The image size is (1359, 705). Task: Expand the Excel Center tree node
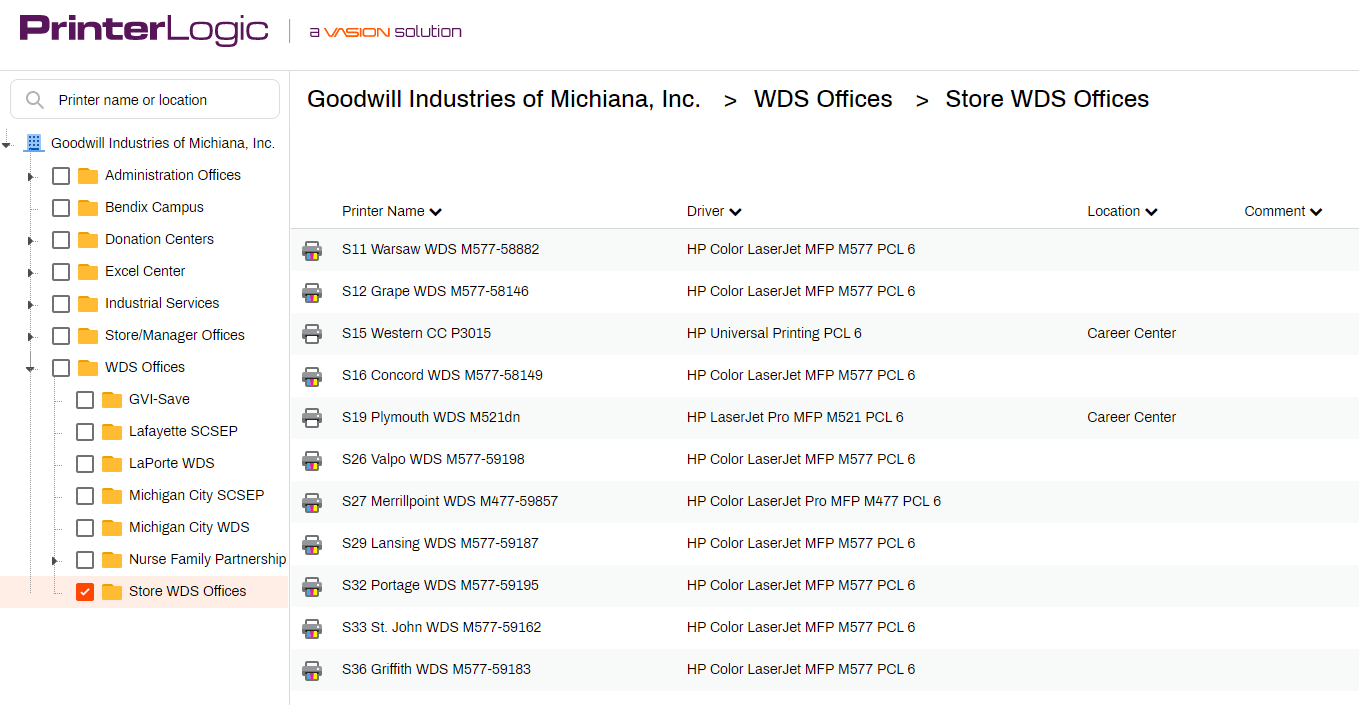click(31, 273)
